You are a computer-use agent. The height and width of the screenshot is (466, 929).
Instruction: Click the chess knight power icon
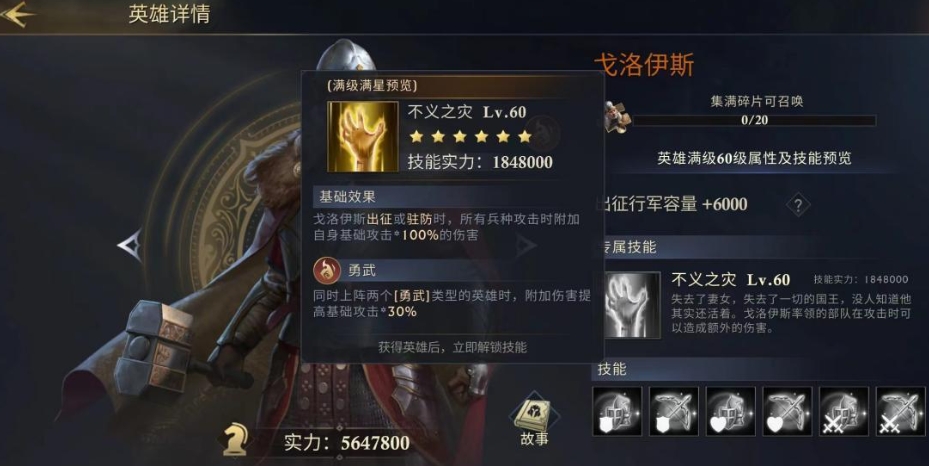tap(236, 441)
